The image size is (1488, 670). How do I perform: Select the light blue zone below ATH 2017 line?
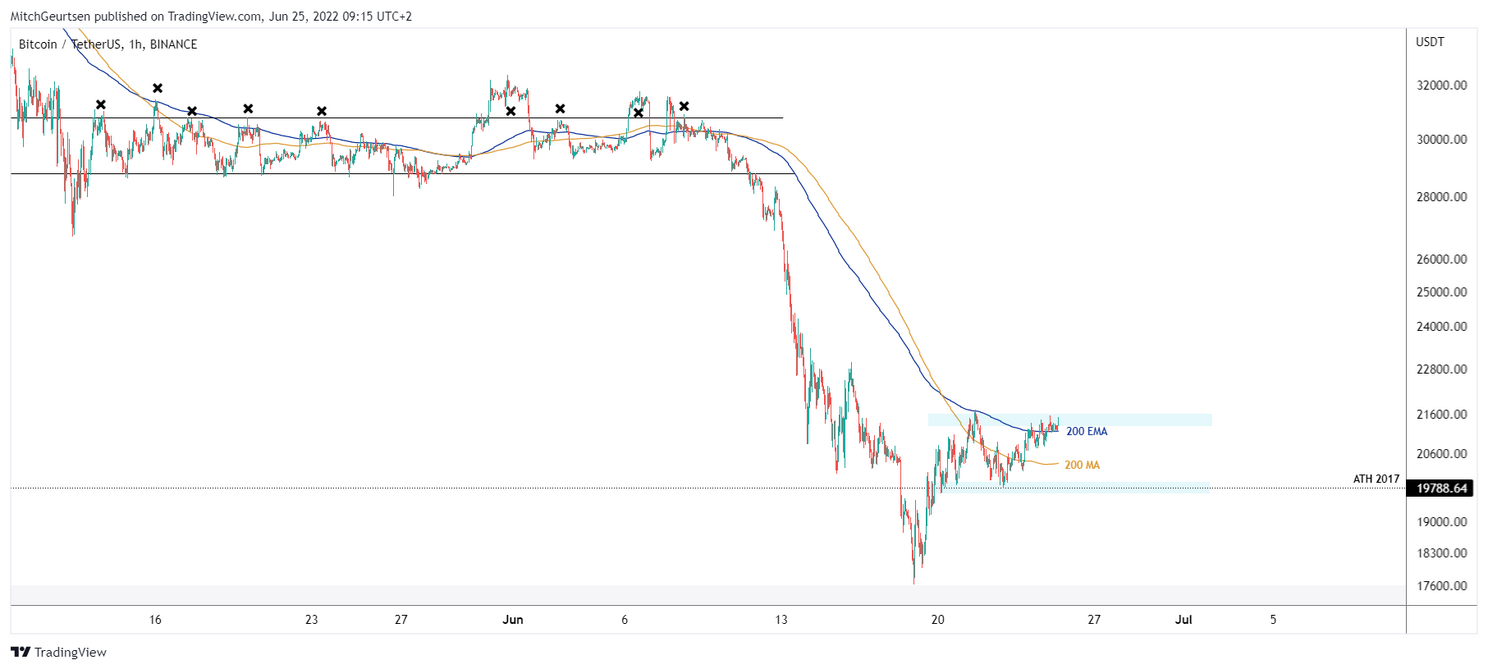click(x=1075, y=488)
